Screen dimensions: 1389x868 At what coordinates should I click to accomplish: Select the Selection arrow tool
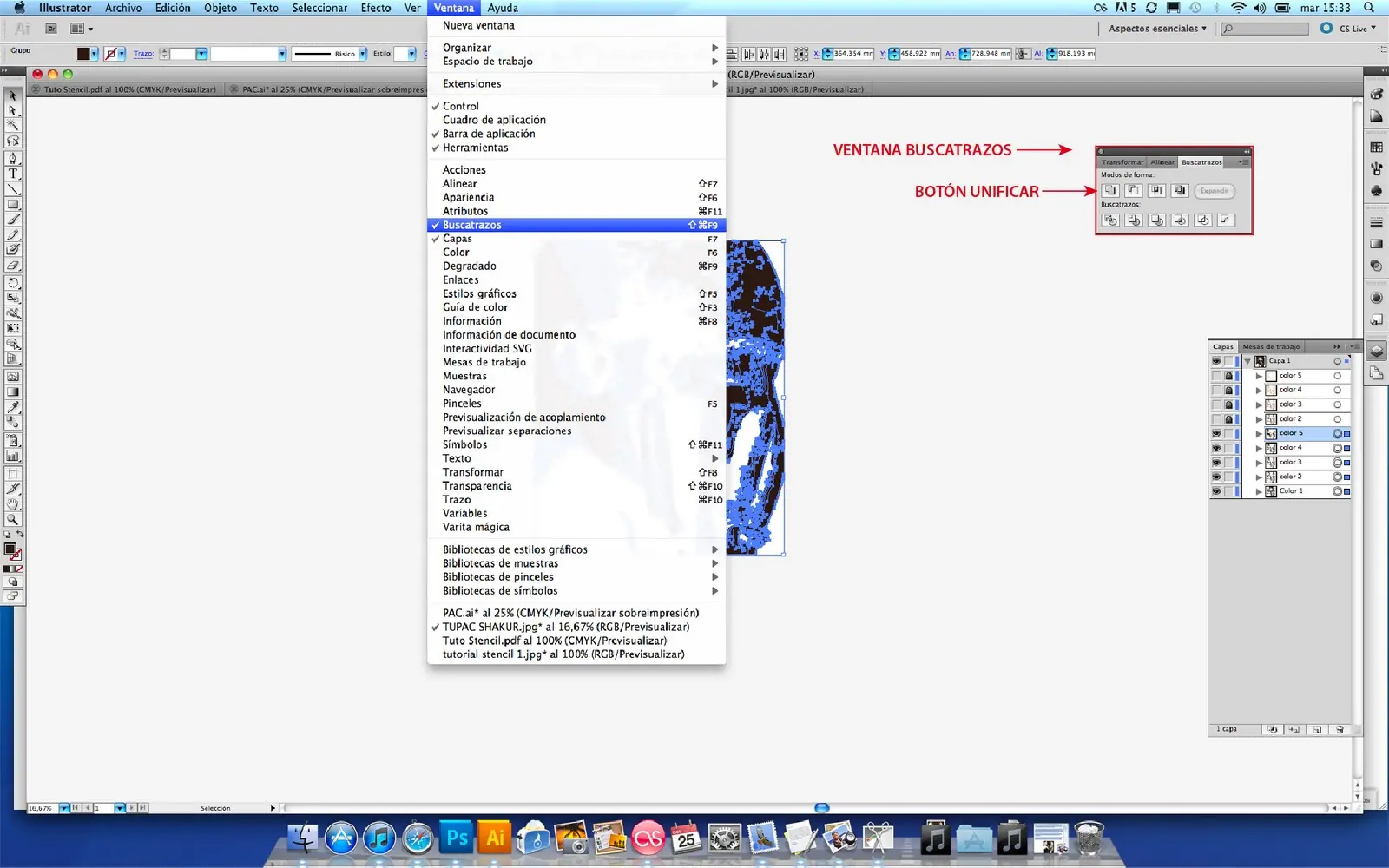[13, 95]
